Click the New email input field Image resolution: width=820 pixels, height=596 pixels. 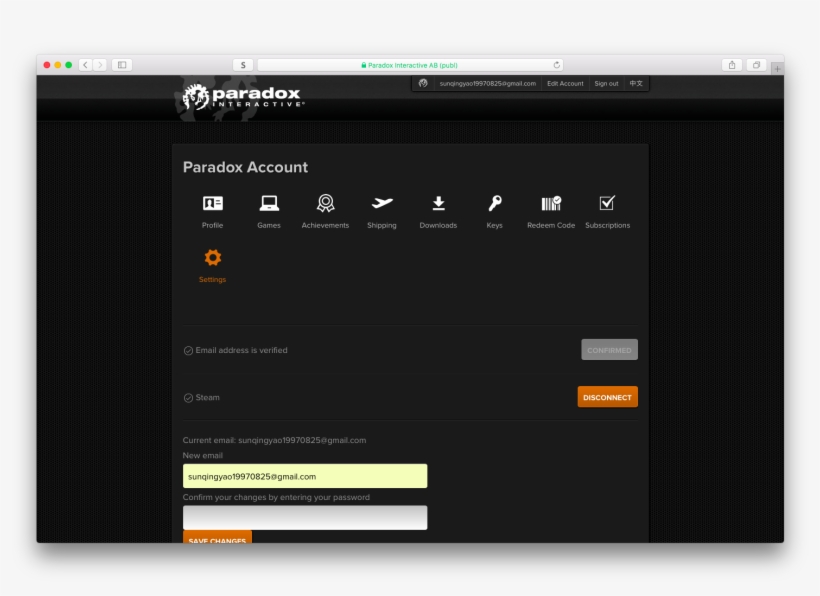point(305,476)
